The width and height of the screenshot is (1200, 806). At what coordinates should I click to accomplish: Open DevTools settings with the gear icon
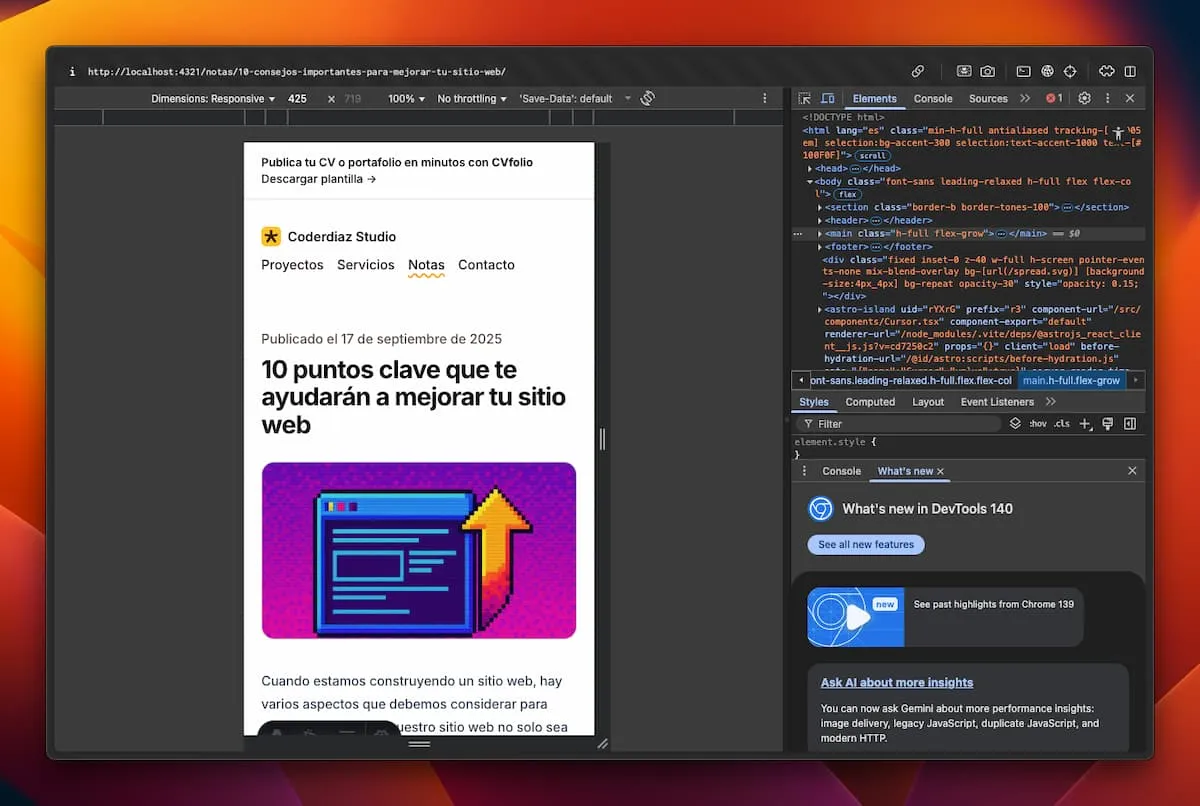[1085, 98]
